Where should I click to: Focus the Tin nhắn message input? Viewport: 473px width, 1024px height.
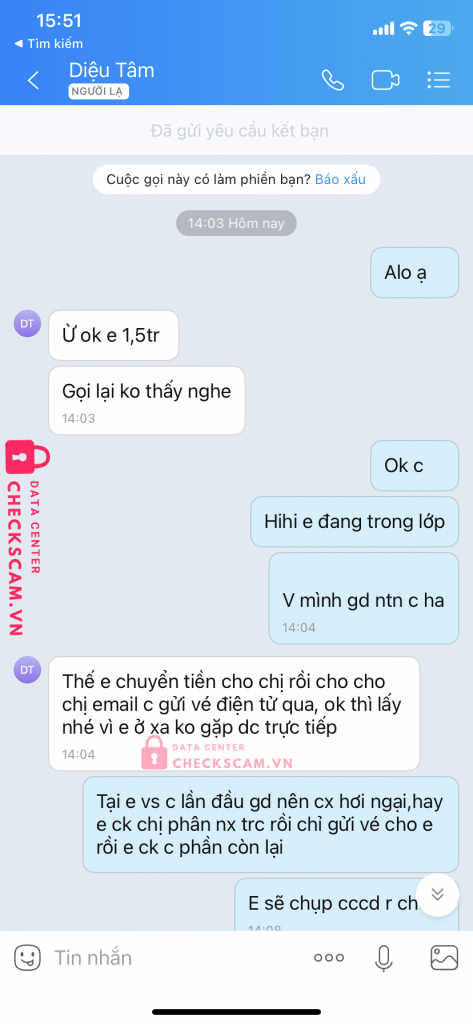(x=176, y=958)
